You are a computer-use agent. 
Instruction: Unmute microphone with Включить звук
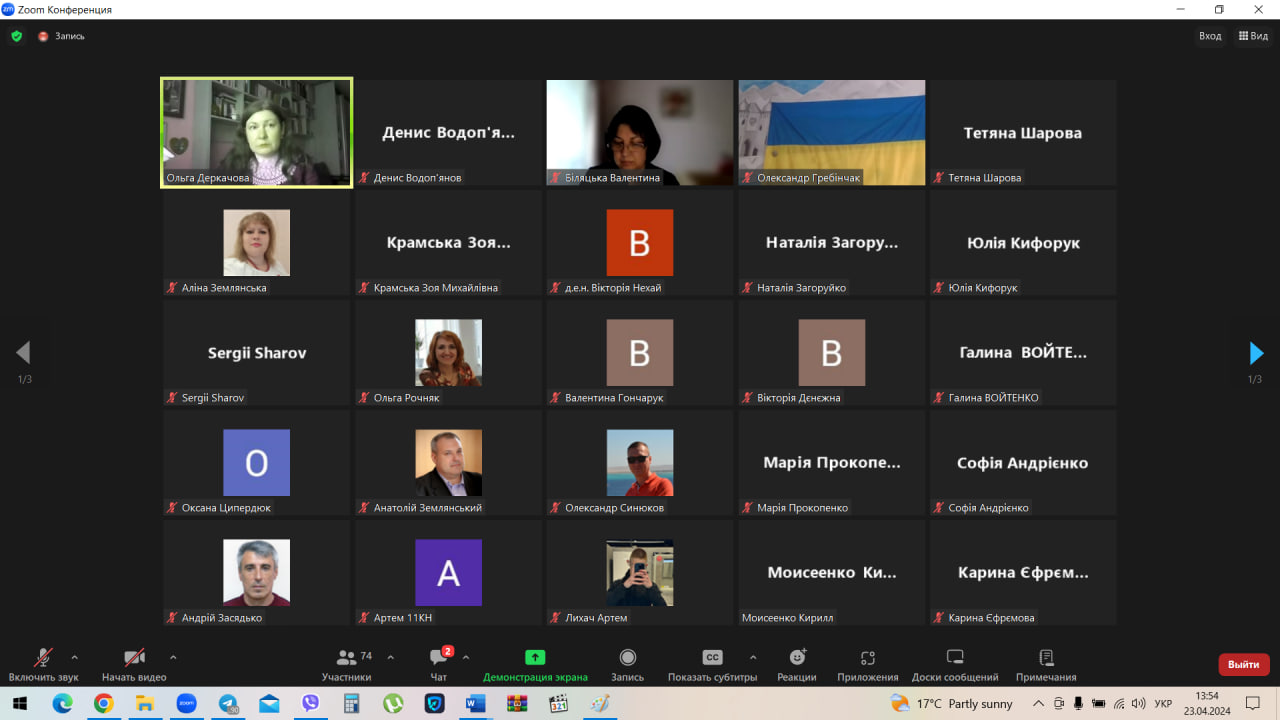pos(43,664)
